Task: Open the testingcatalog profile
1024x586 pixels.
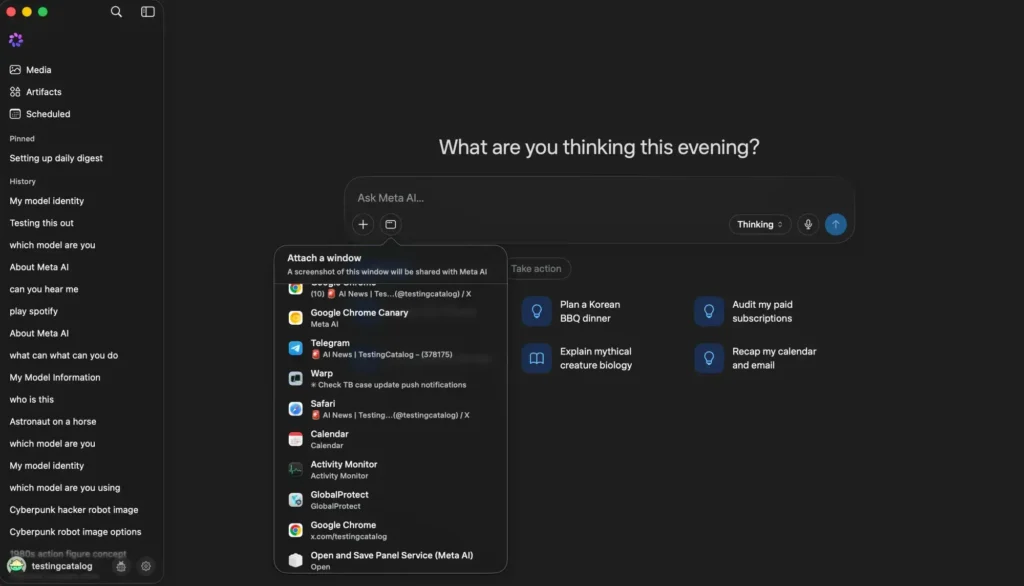Action: click(50, 566)
